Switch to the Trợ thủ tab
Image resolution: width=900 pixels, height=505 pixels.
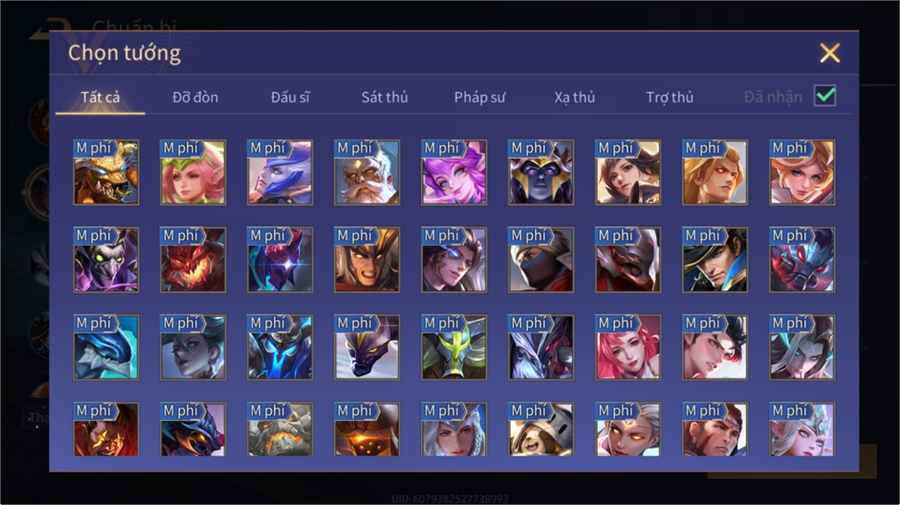[x=670, y=97]
